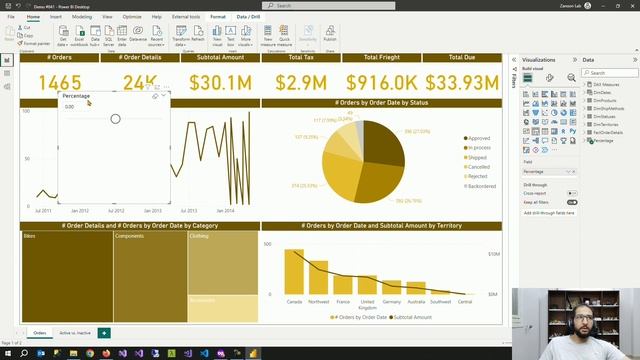
Task: Toggle Cancelled in the pie legend
Action: pyautogui.click(x=477, y=167)
